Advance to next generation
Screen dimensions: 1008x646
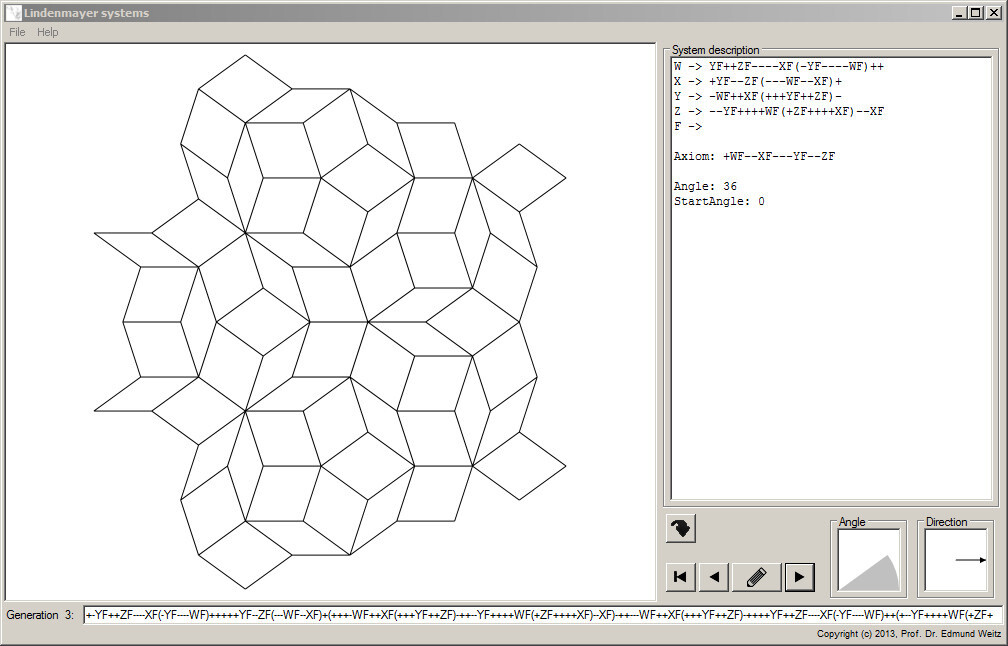(x=800, y=577)
